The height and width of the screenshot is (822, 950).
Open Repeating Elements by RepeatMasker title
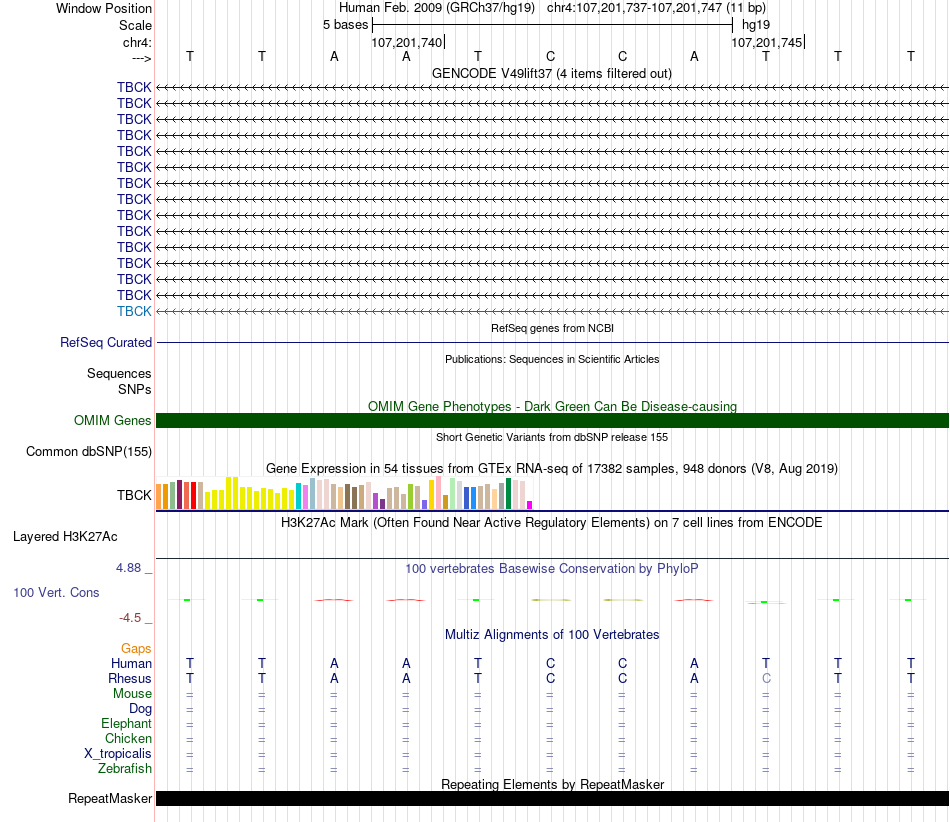click(553, 784)
